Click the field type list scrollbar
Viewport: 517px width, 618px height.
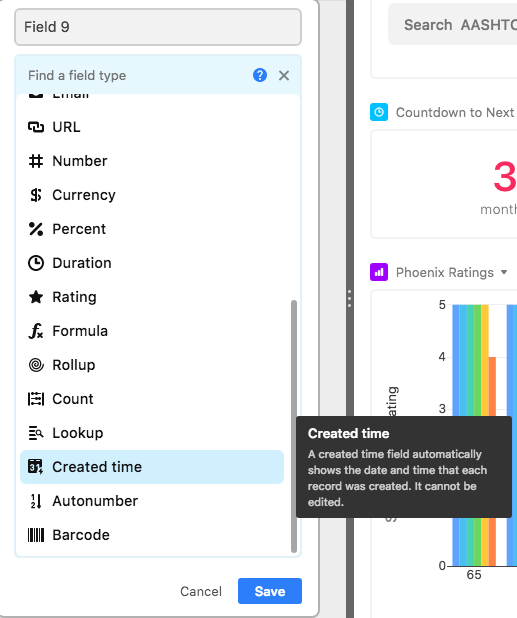294,426
